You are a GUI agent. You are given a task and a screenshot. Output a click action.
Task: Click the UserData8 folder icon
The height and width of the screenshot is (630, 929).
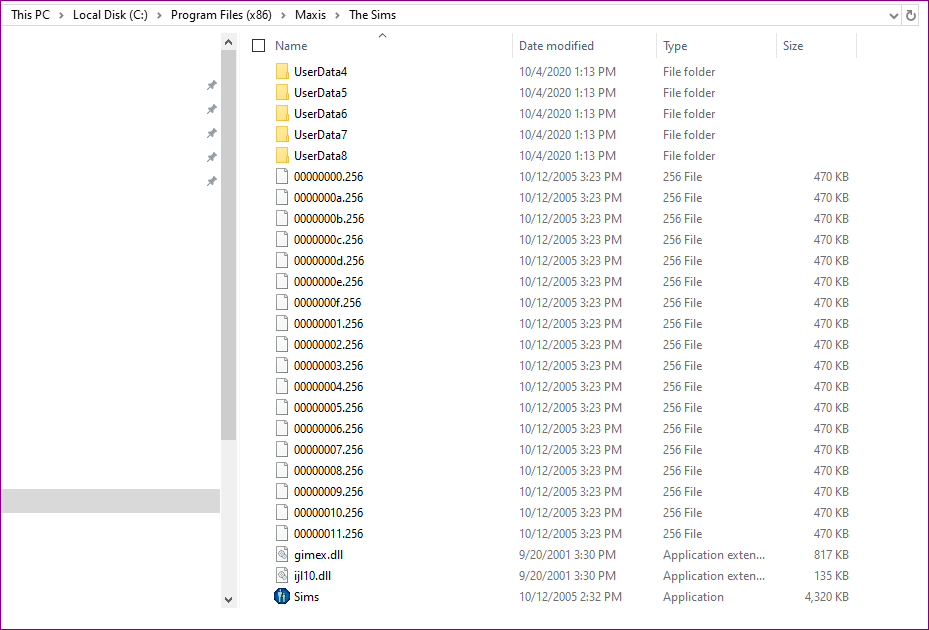tap(282, 156)
